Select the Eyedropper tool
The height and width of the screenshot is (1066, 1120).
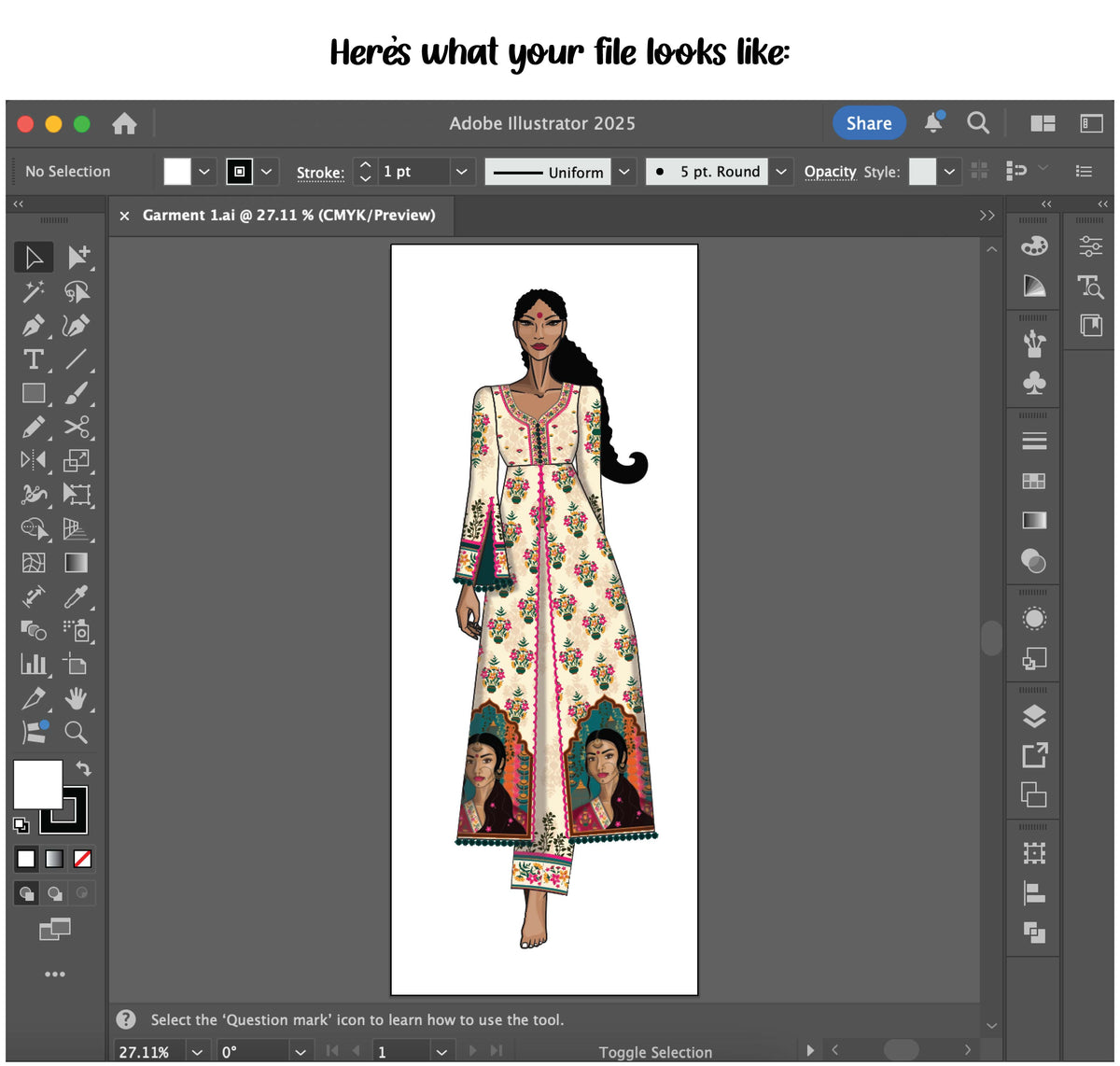[x=77, y=596]
